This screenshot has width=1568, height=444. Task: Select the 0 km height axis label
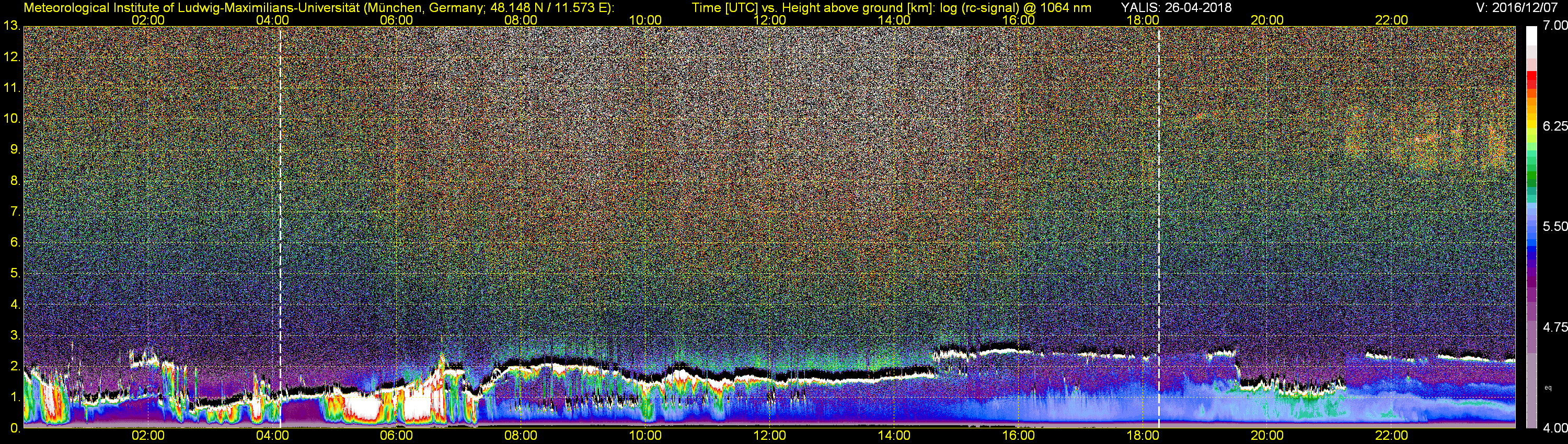pos(15,428)
